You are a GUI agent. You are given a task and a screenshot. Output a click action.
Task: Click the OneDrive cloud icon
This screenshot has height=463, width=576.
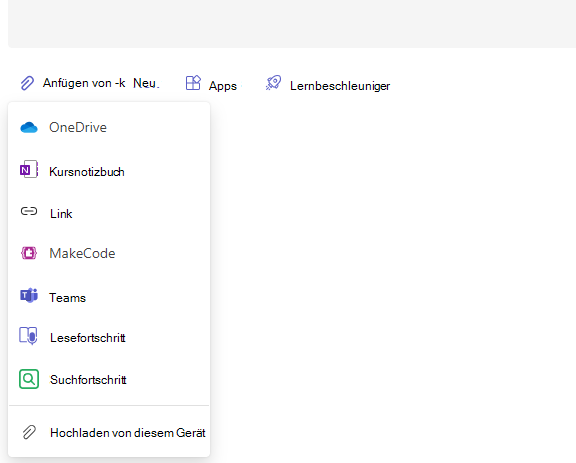click(29, 128)
